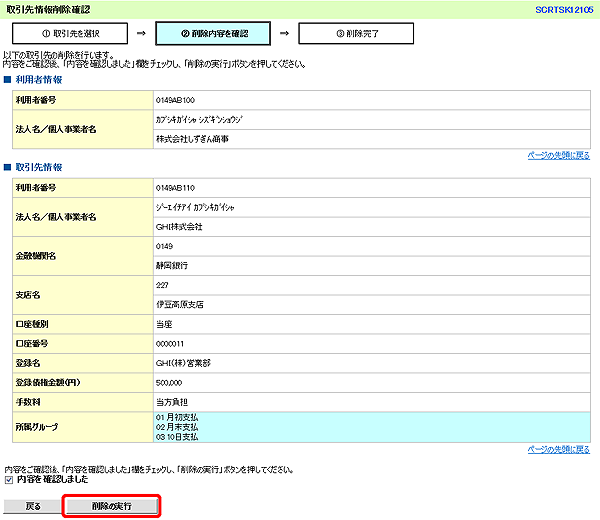The height and width of the screenshot is (520, 600).
Task: Click group entry 03 10日支払
Action: pos(177,437)
